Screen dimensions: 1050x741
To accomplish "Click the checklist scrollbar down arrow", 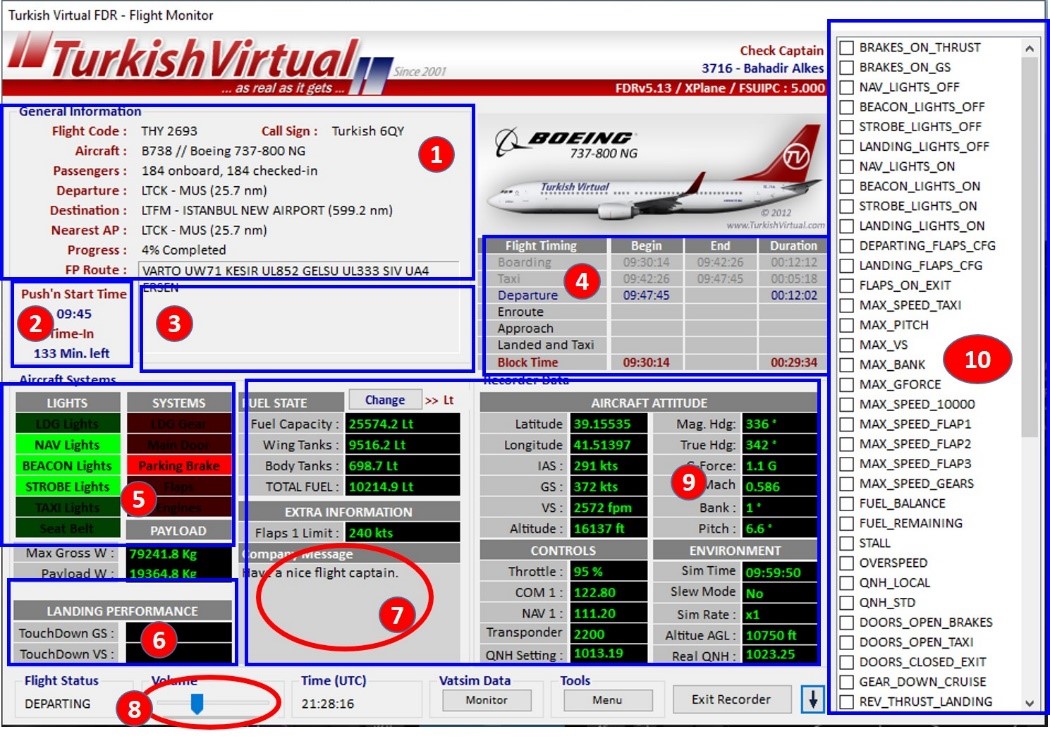I will click(1029, 702).
